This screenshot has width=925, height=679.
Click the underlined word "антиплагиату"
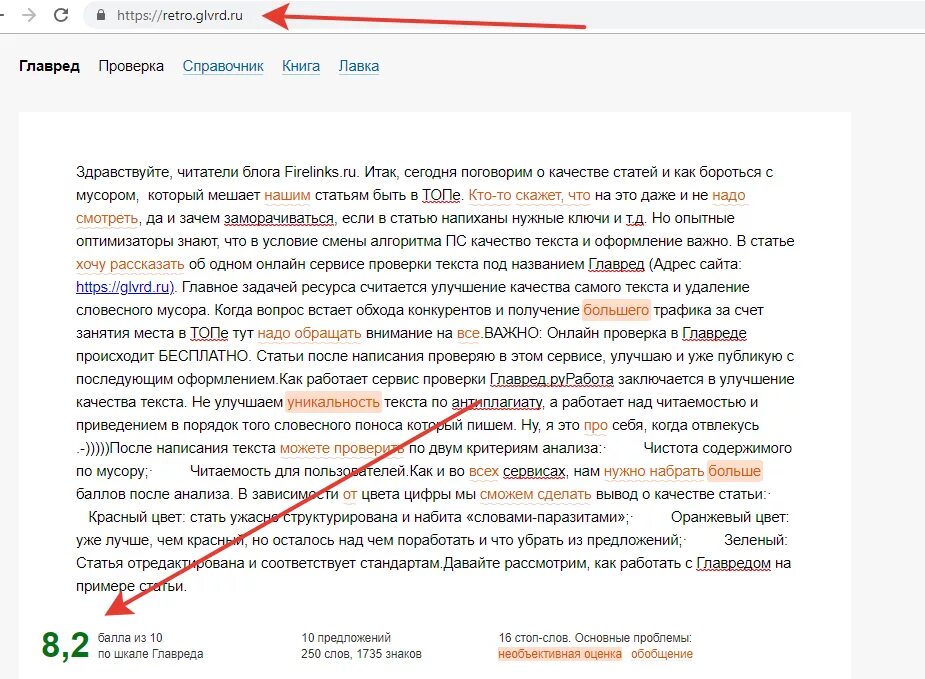click(497, 402)
